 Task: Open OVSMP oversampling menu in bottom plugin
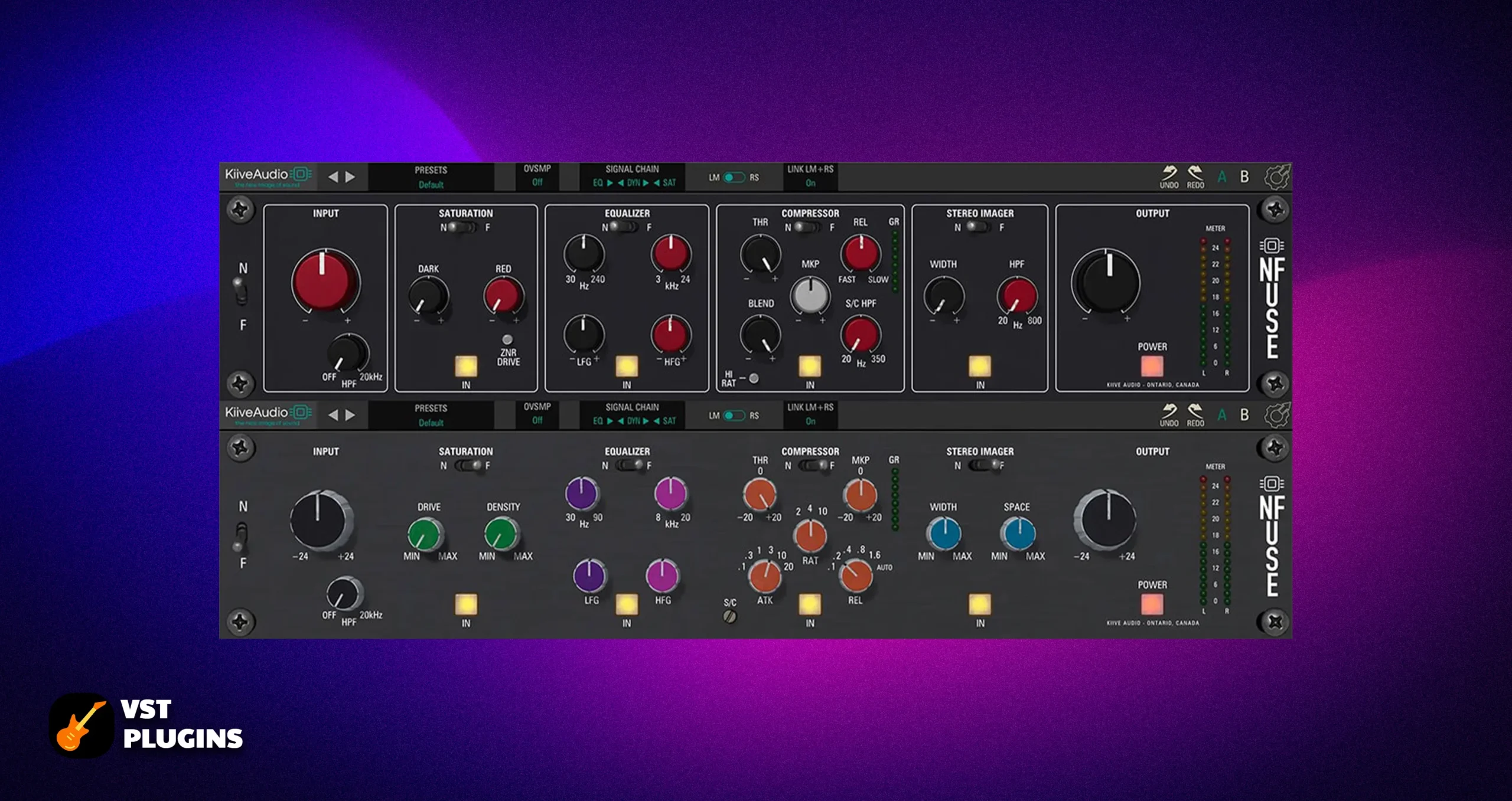(x=537, y=414)
